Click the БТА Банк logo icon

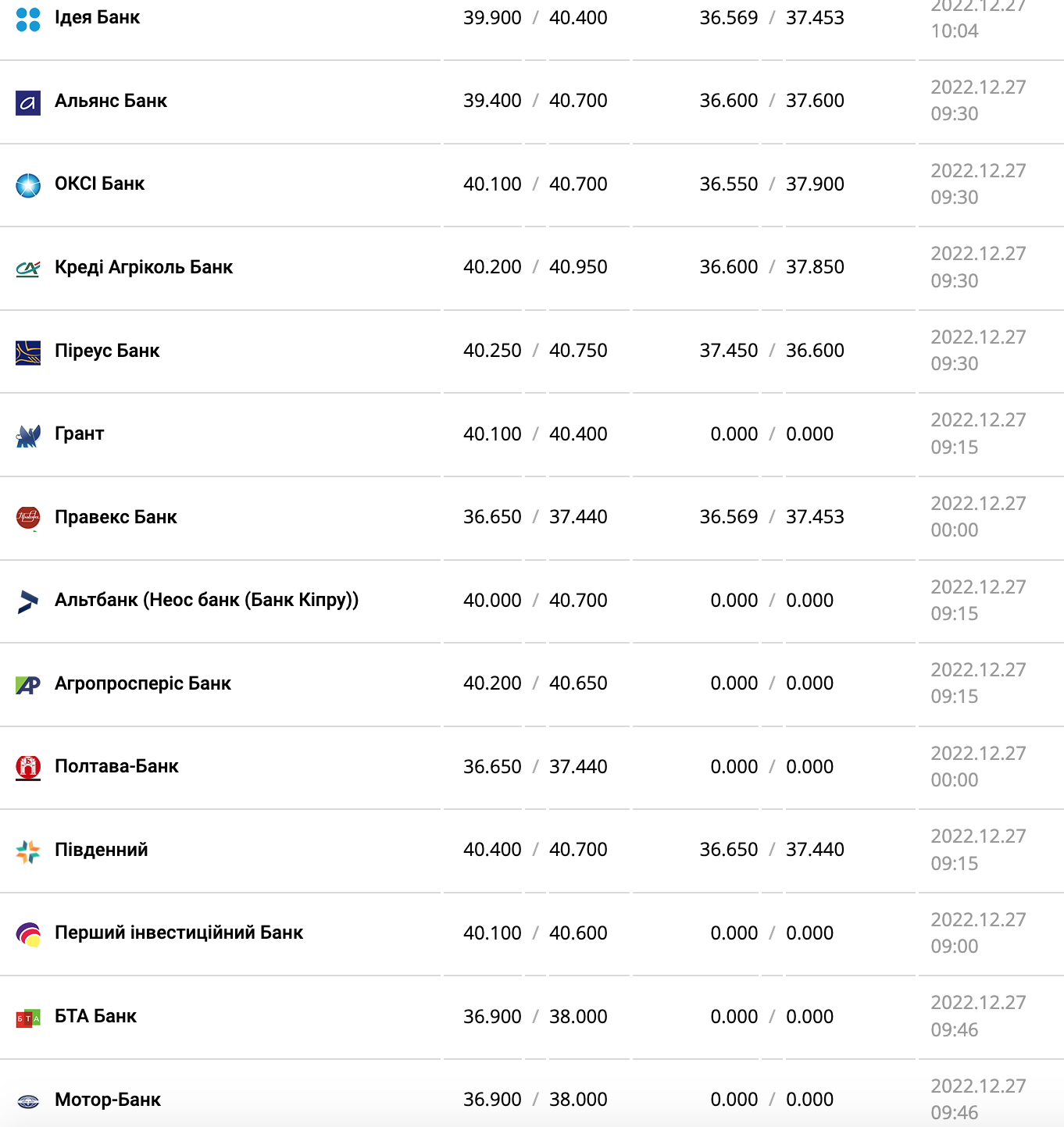tap(28, 1018)
